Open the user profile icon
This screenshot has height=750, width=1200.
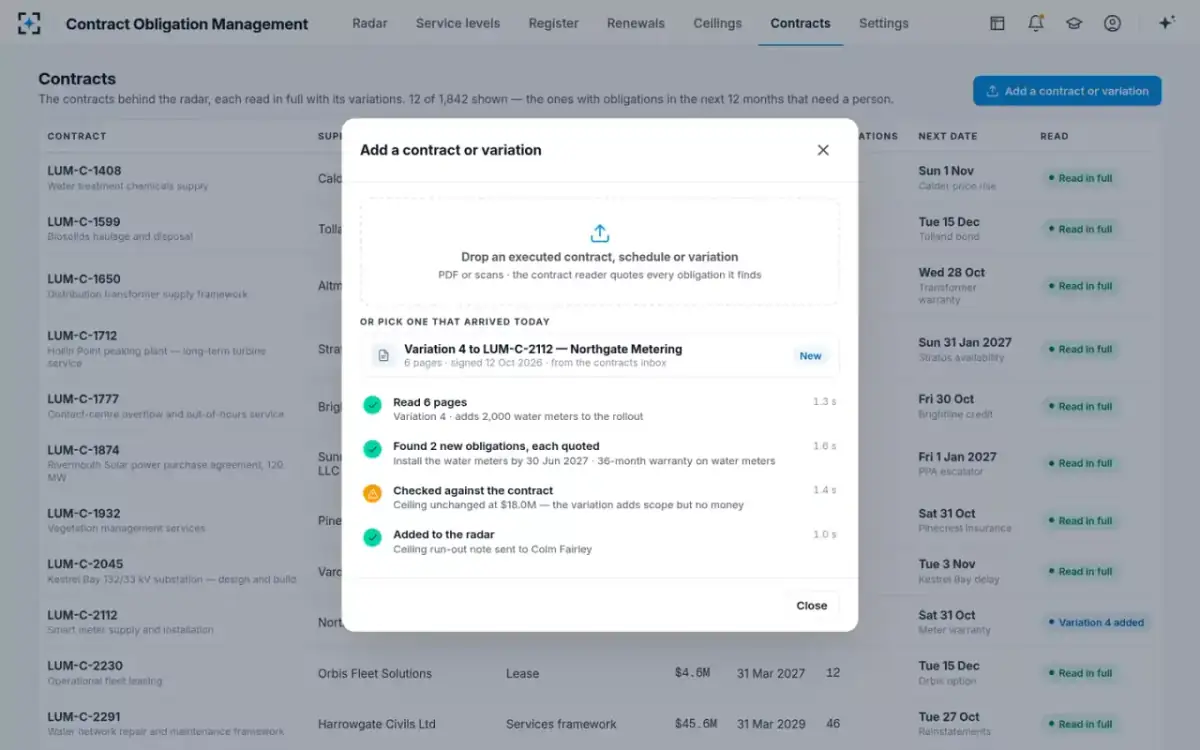(x=1112, y=23)
